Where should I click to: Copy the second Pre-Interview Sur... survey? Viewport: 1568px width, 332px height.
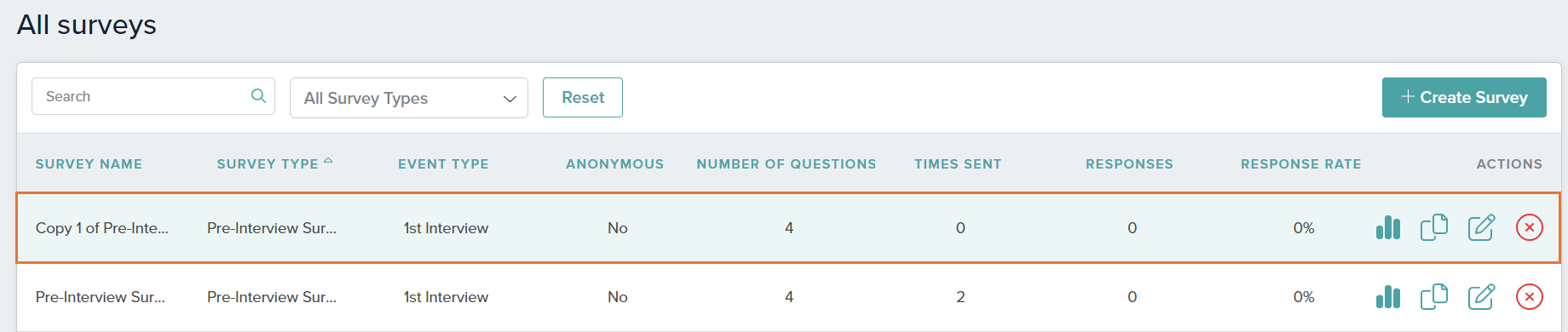tap(1434, 296)
